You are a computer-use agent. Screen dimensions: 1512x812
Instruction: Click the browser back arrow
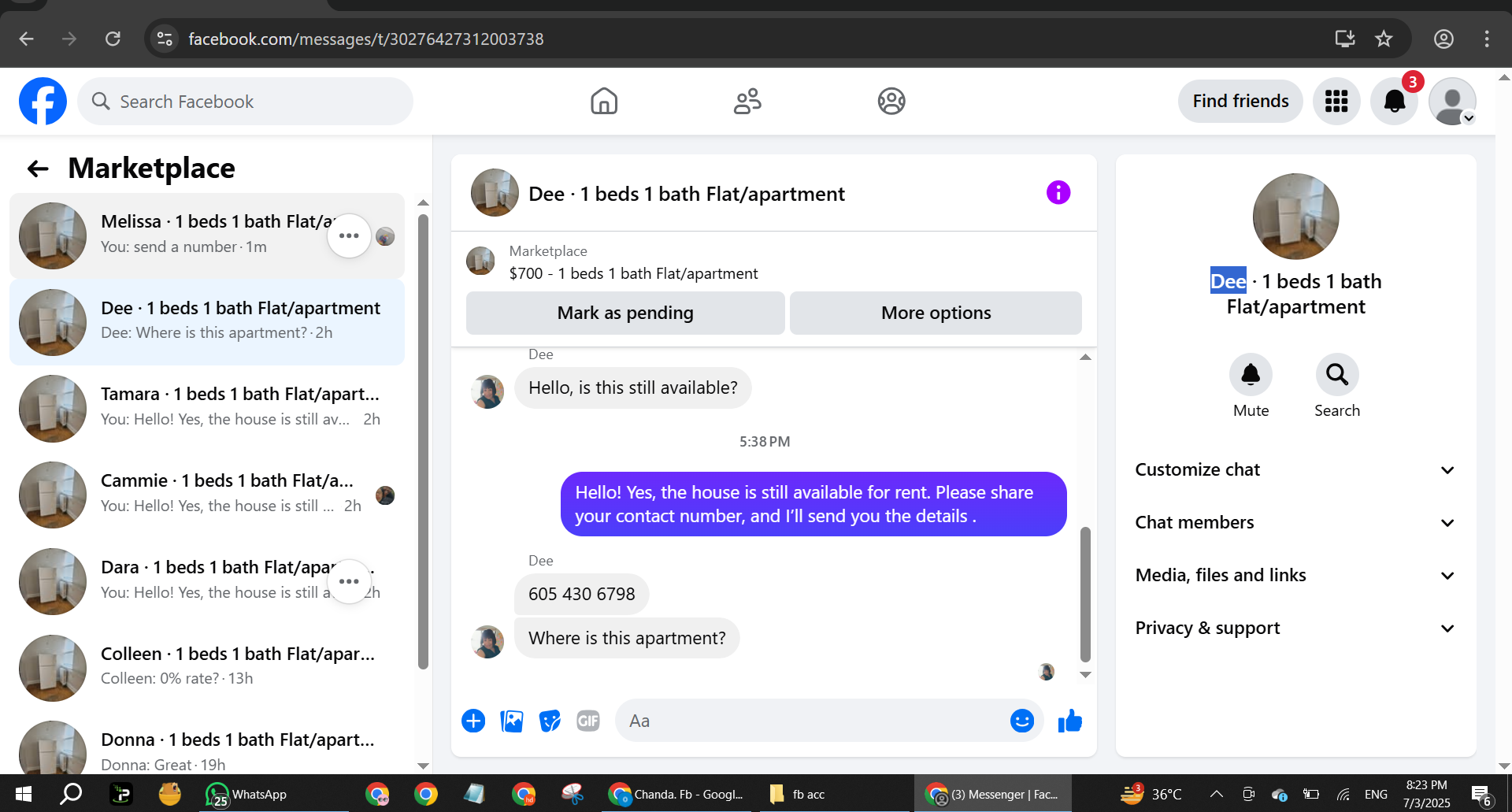26,39
